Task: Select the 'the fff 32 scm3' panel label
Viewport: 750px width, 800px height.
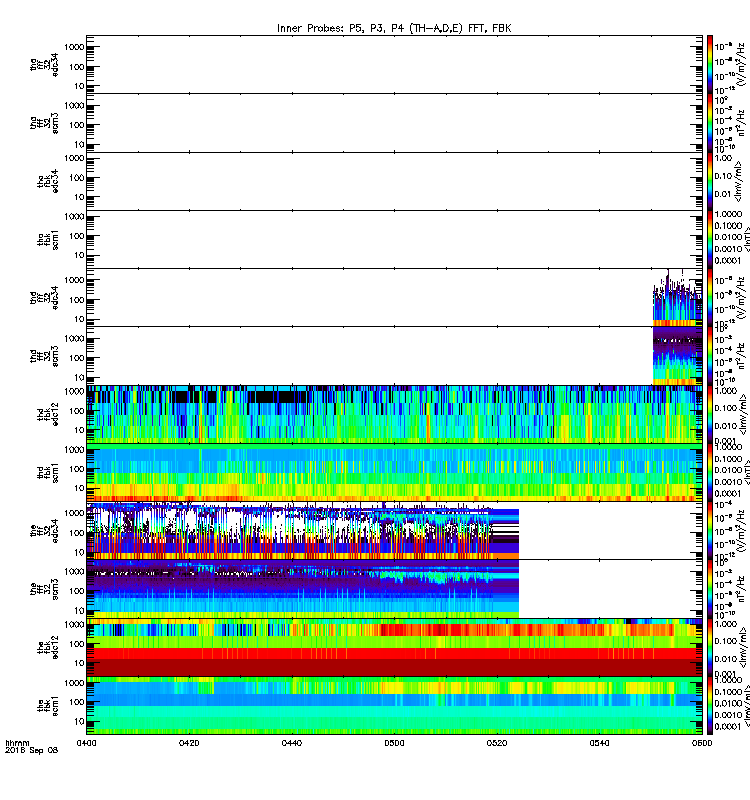Action: click(x=44, y=589)
